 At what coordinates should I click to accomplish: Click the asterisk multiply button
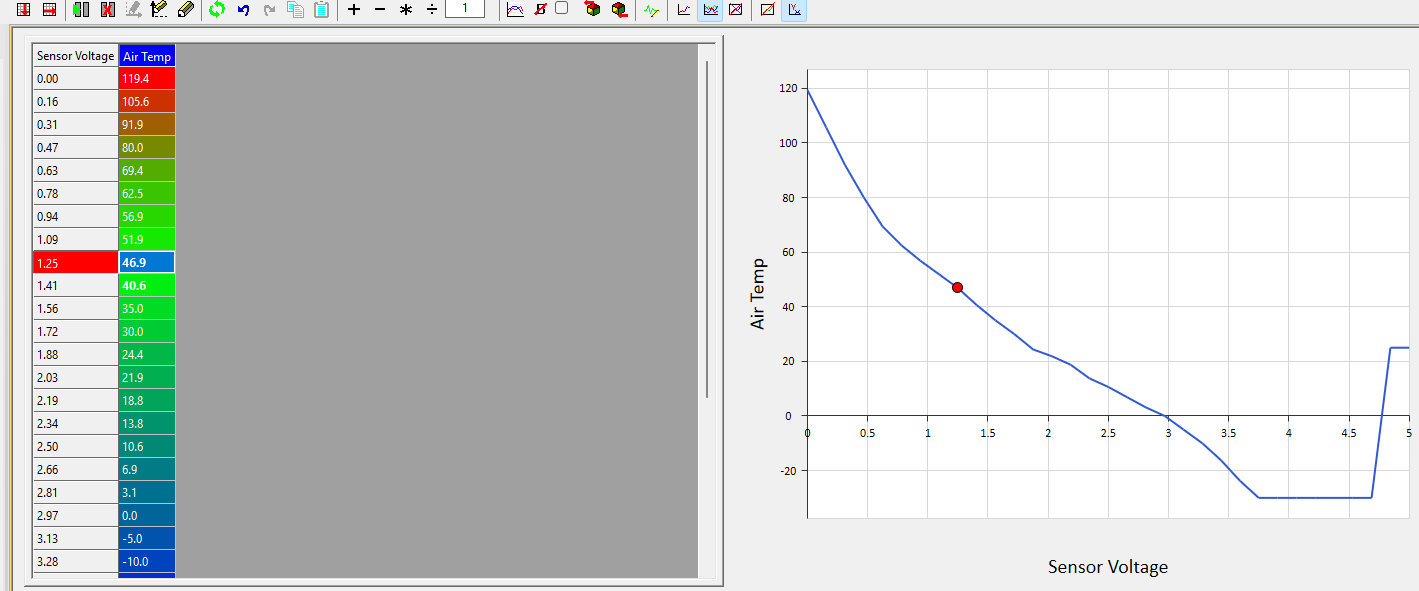(406, 10)
